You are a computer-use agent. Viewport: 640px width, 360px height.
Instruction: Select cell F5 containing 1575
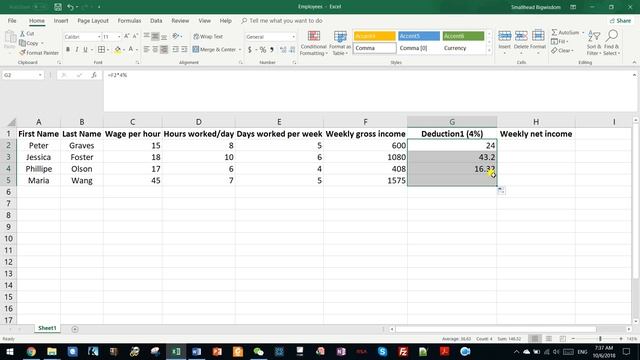[365, 180]
